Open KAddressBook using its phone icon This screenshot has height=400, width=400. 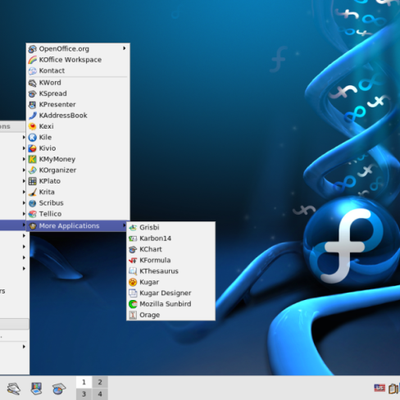point(32,116)
